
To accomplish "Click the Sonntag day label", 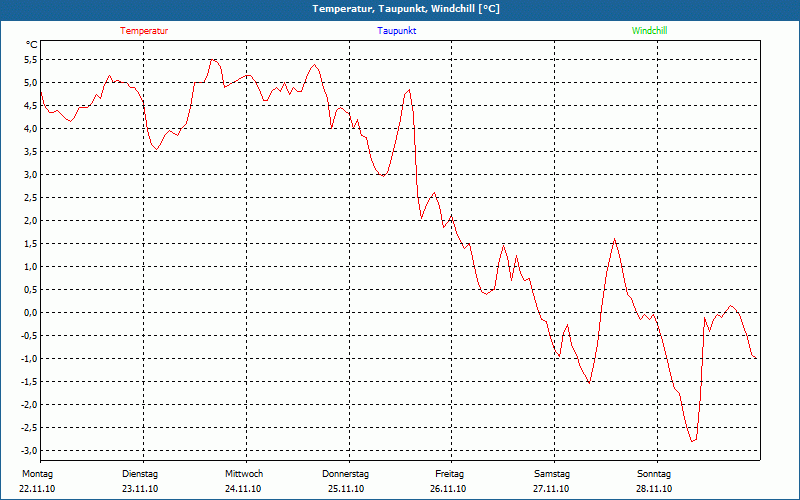I will pyautogui.click(x=654, y=474).
